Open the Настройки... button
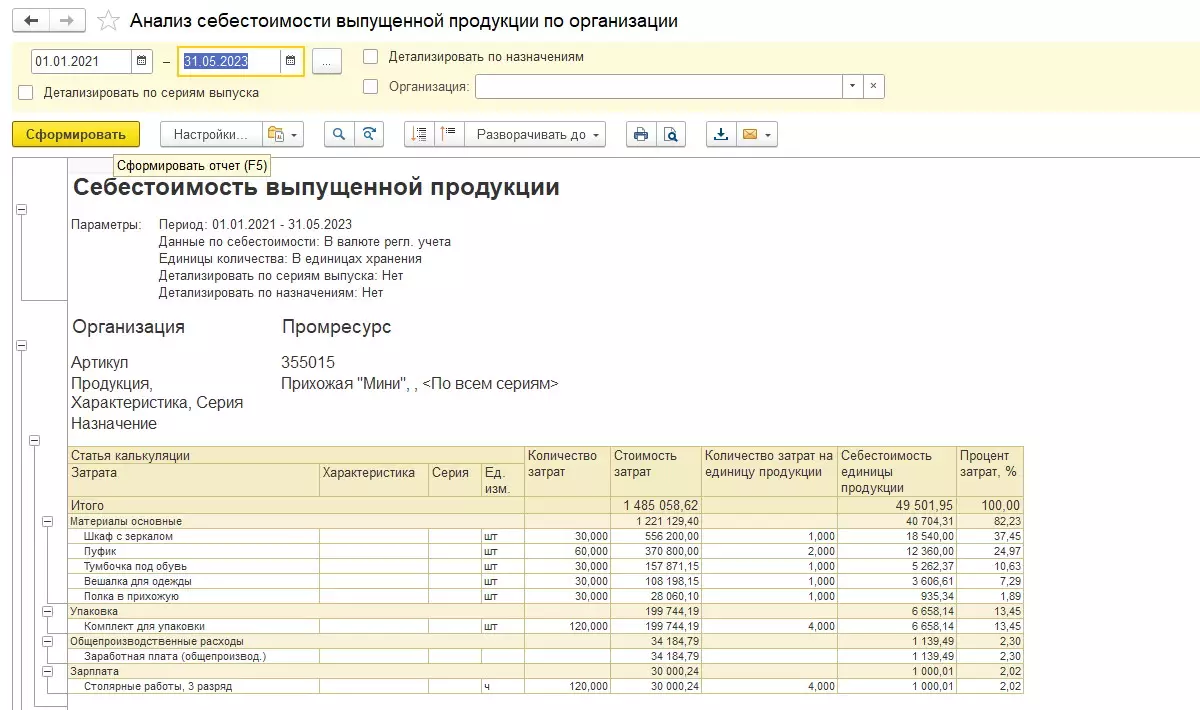 tap(210, 135)
